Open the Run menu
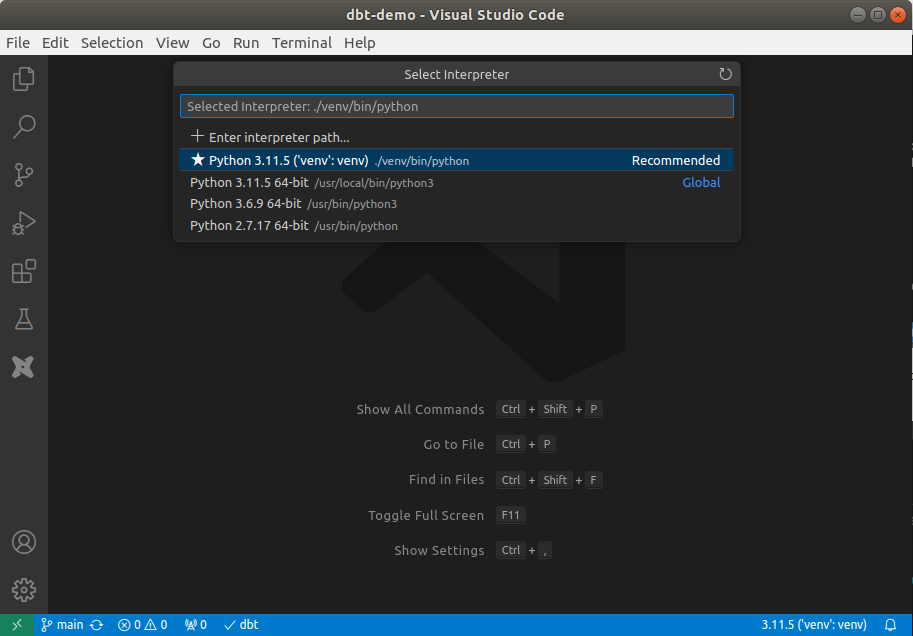This screenshot has width=913, height=636. pyautogui.click(x=246, y=43)
